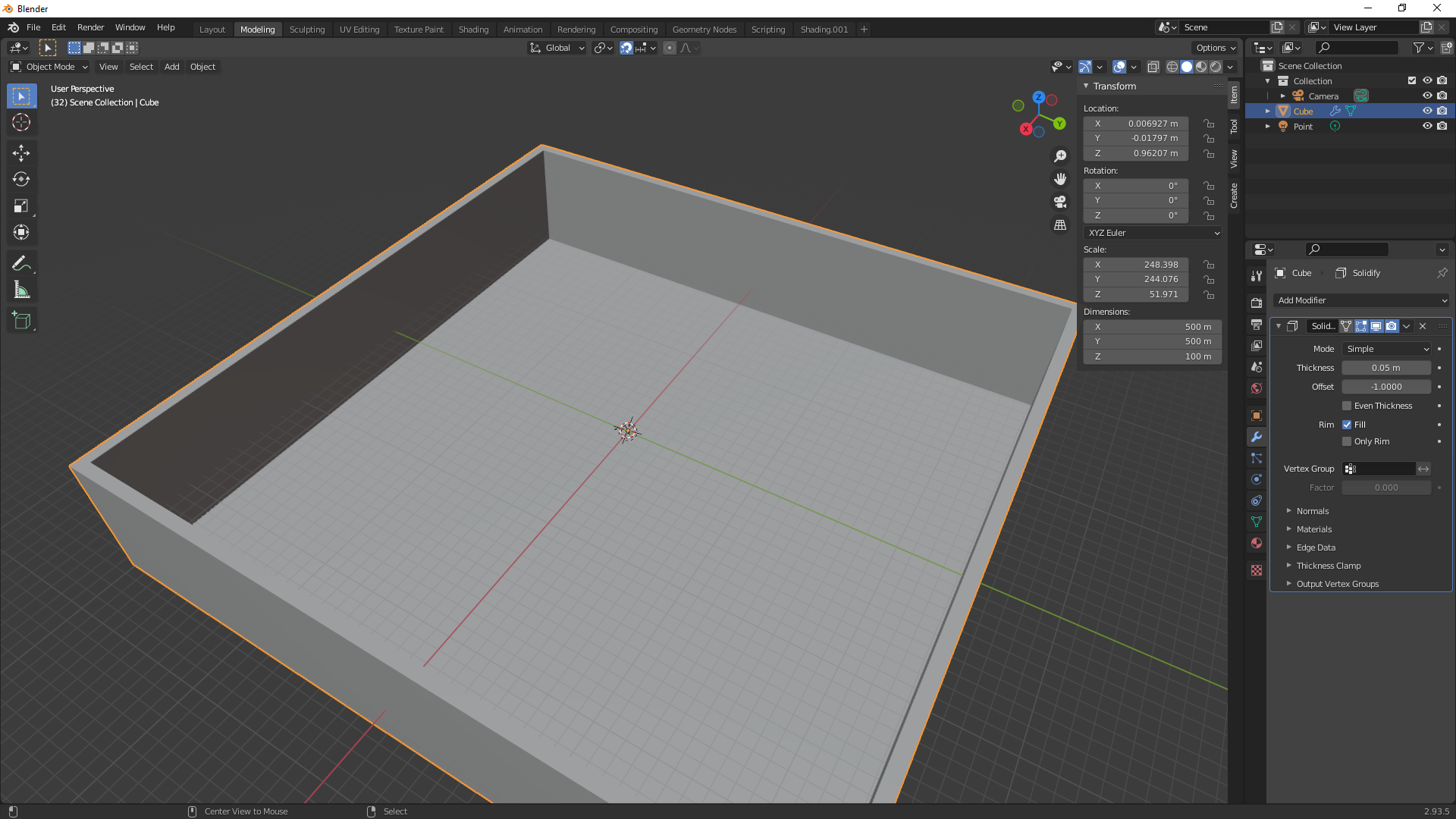
Task: Open the Object Mode dropdown
Action: click(x=49, y=67)
